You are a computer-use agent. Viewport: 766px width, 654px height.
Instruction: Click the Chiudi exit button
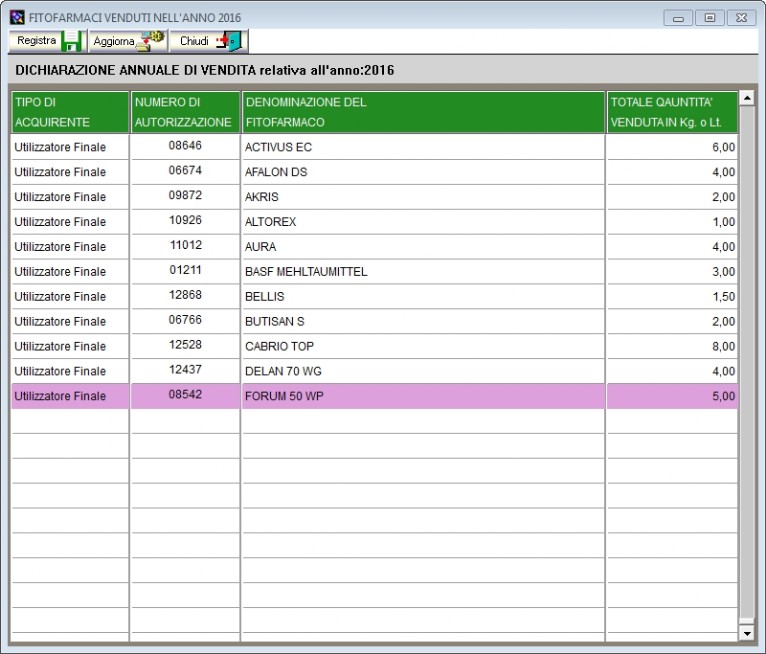tap(209, 41)
